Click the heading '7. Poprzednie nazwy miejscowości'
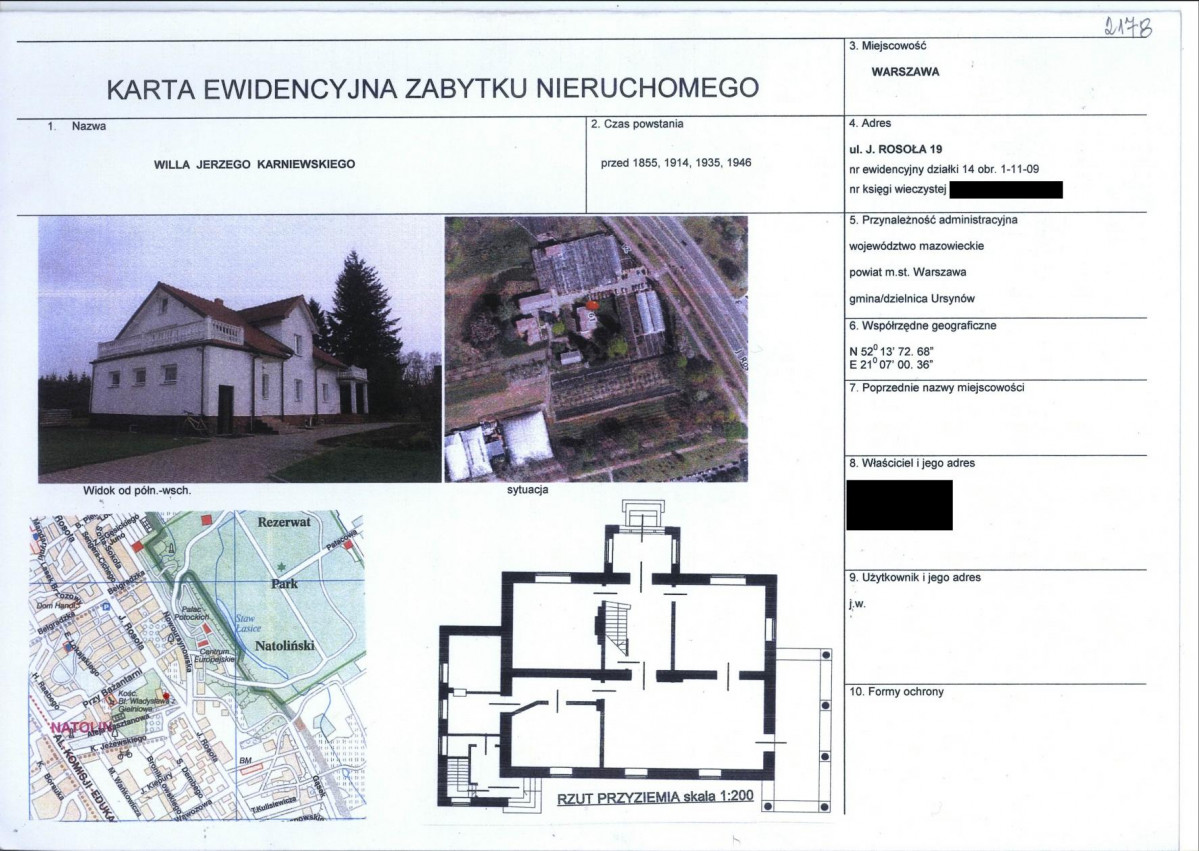 pyautogui.click(x=937, y=388)
